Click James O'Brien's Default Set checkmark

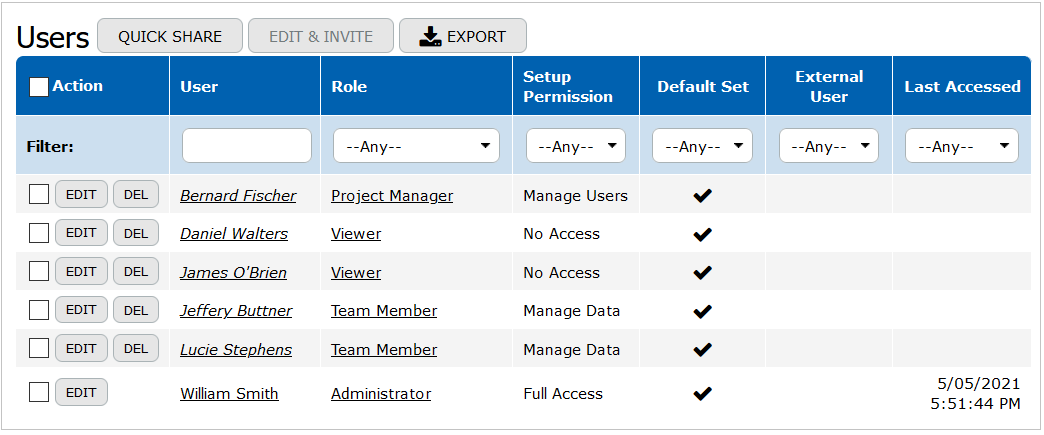[702, 272]
